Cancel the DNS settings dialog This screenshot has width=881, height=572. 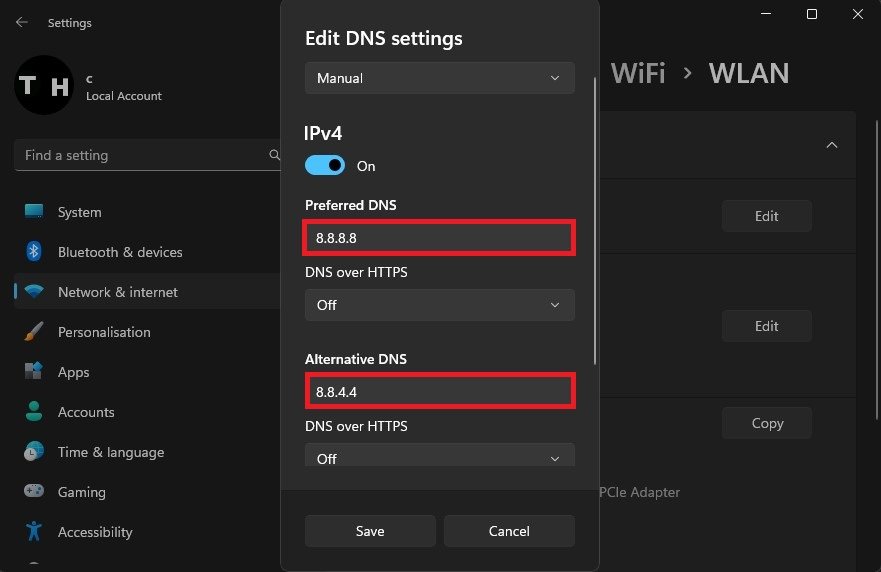pos(509,531)
